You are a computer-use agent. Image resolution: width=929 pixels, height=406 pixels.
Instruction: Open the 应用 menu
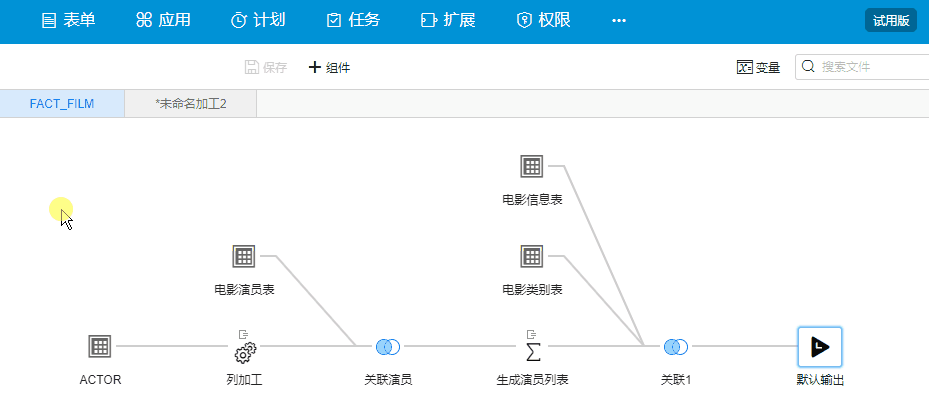[x=163, y=20]
